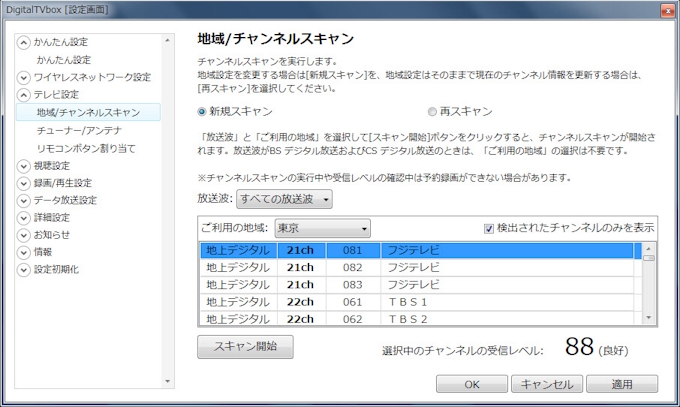Viewport: 680px width, 407px height.
Task: Open チューナー/アンテナ settings page
Action: [80, 130]
